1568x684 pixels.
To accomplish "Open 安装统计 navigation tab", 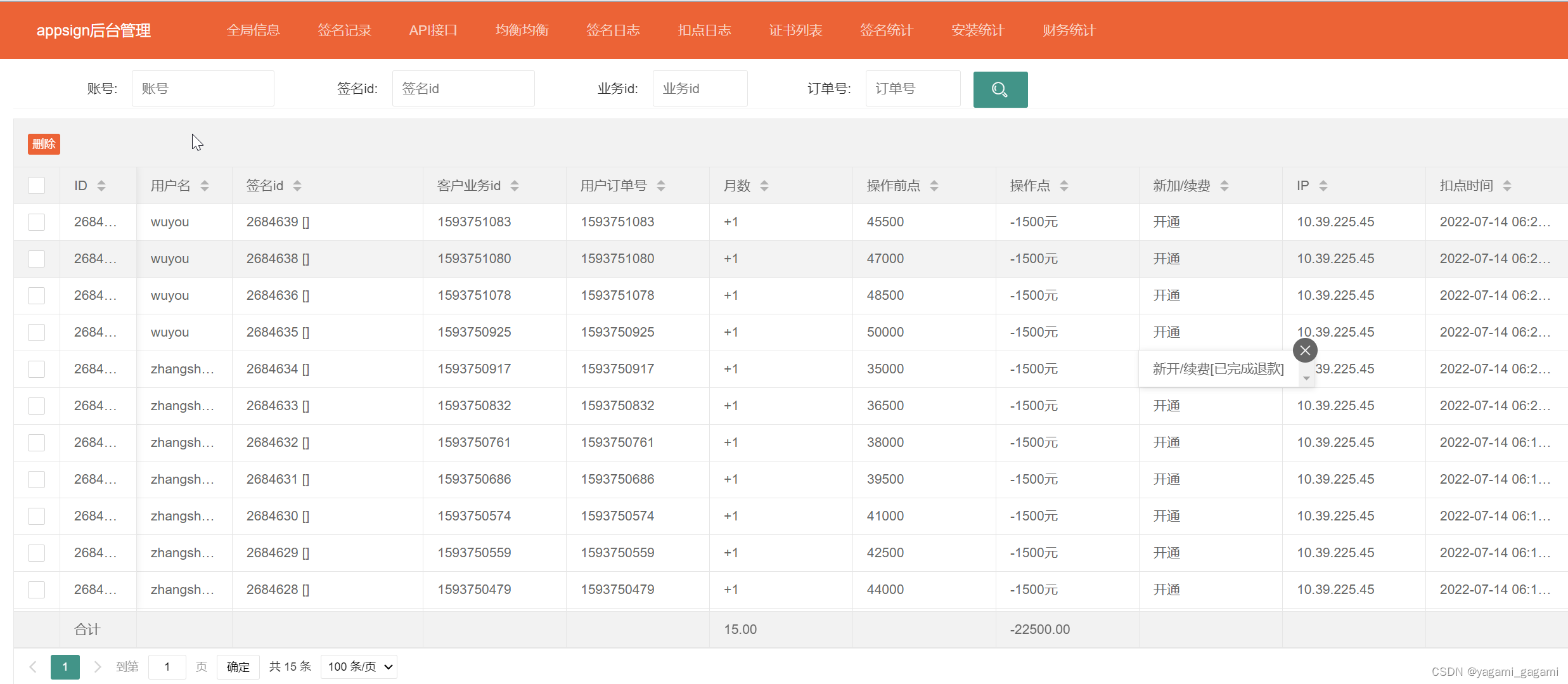I will [978, 30].
